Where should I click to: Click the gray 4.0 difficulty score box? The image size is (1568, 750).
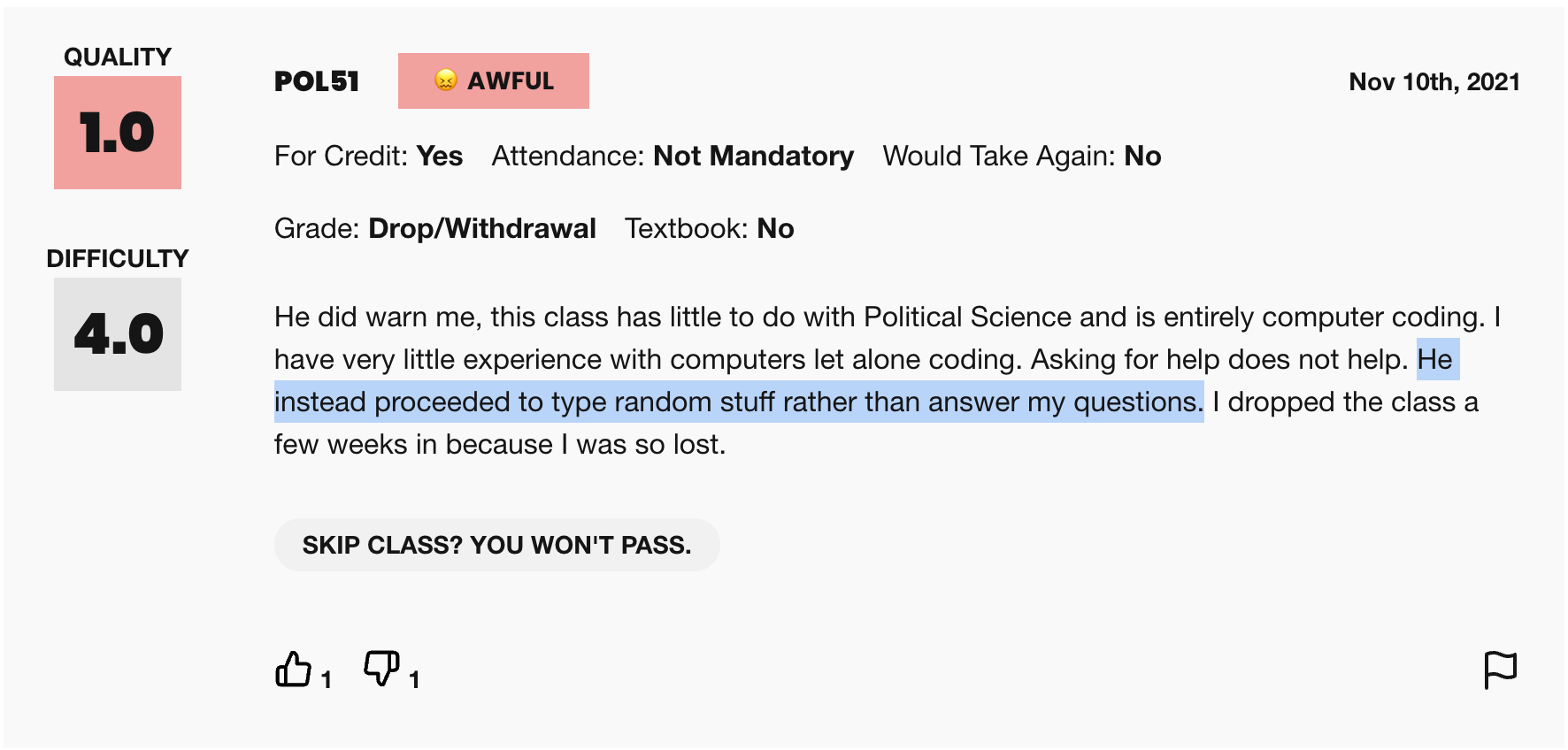click(x=118, y=334)
